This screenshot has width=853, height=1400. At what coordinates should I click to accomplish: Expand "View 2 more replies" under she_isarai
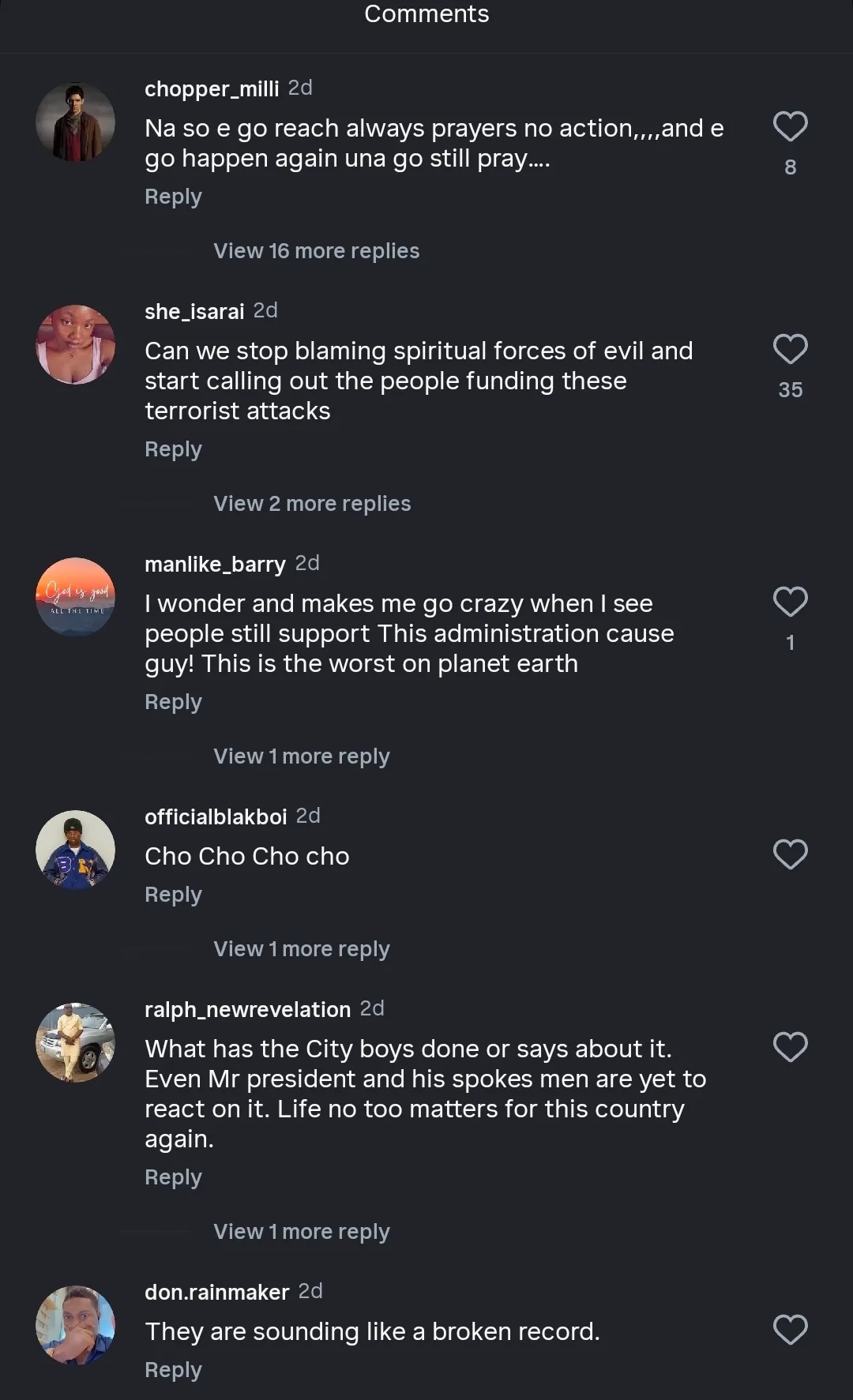[312, 504]
